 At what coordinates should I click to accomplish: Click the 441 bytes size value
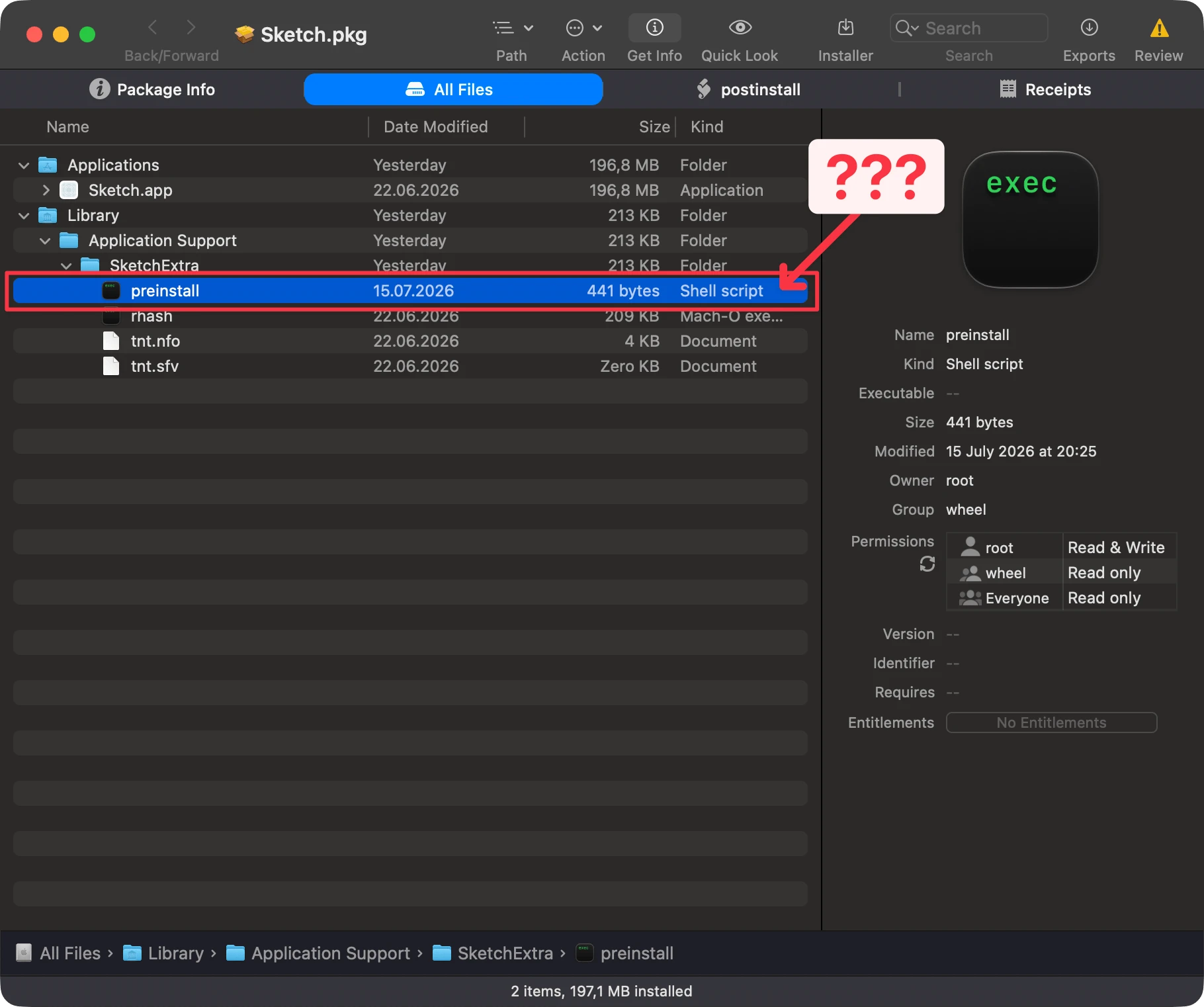980,422
